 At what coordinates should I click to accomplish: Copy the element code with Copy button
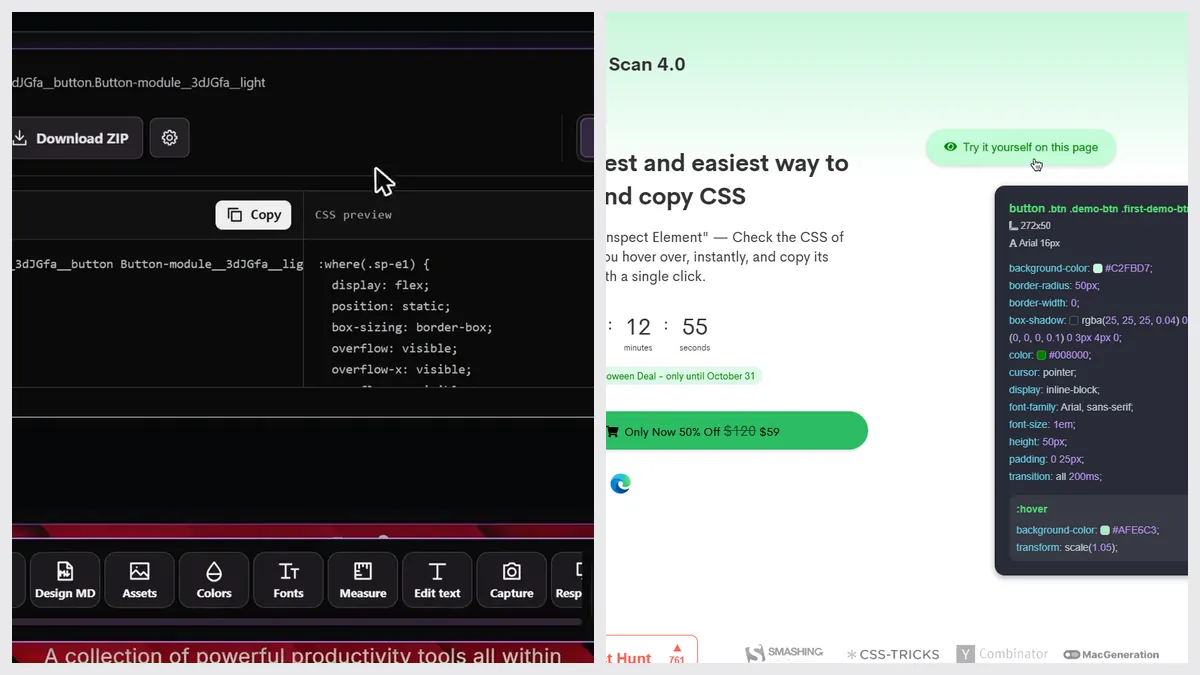point(254,215)
